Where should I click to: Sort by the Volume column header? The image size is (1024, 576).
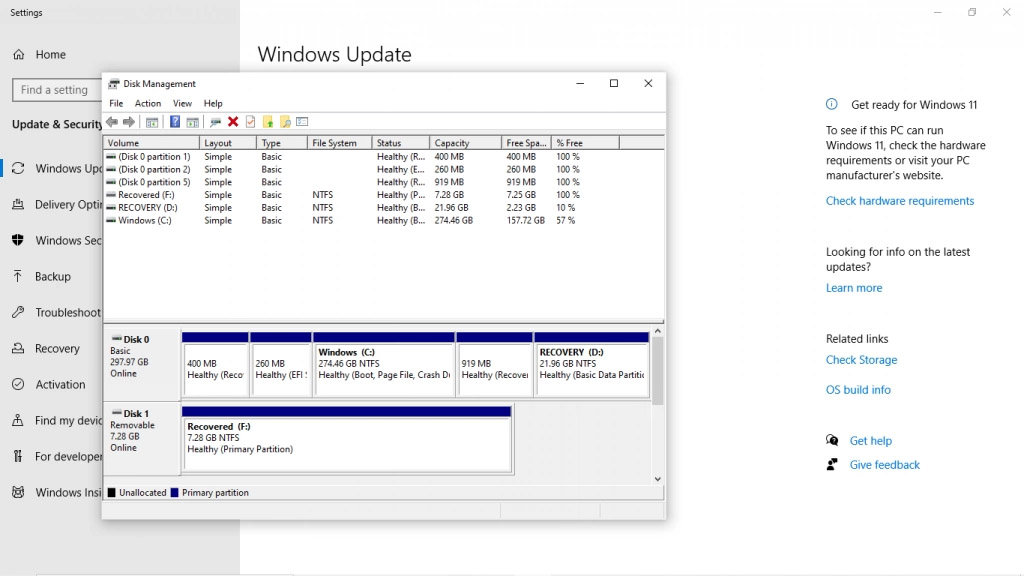[x=152, y=143]
